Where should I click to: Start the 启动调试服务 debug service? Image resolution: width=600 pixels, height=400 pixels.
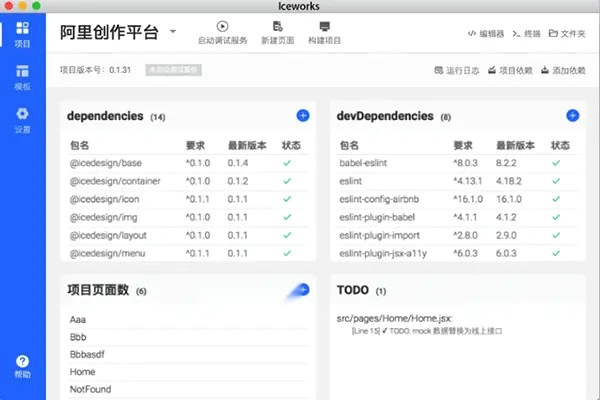pos(221,32)
